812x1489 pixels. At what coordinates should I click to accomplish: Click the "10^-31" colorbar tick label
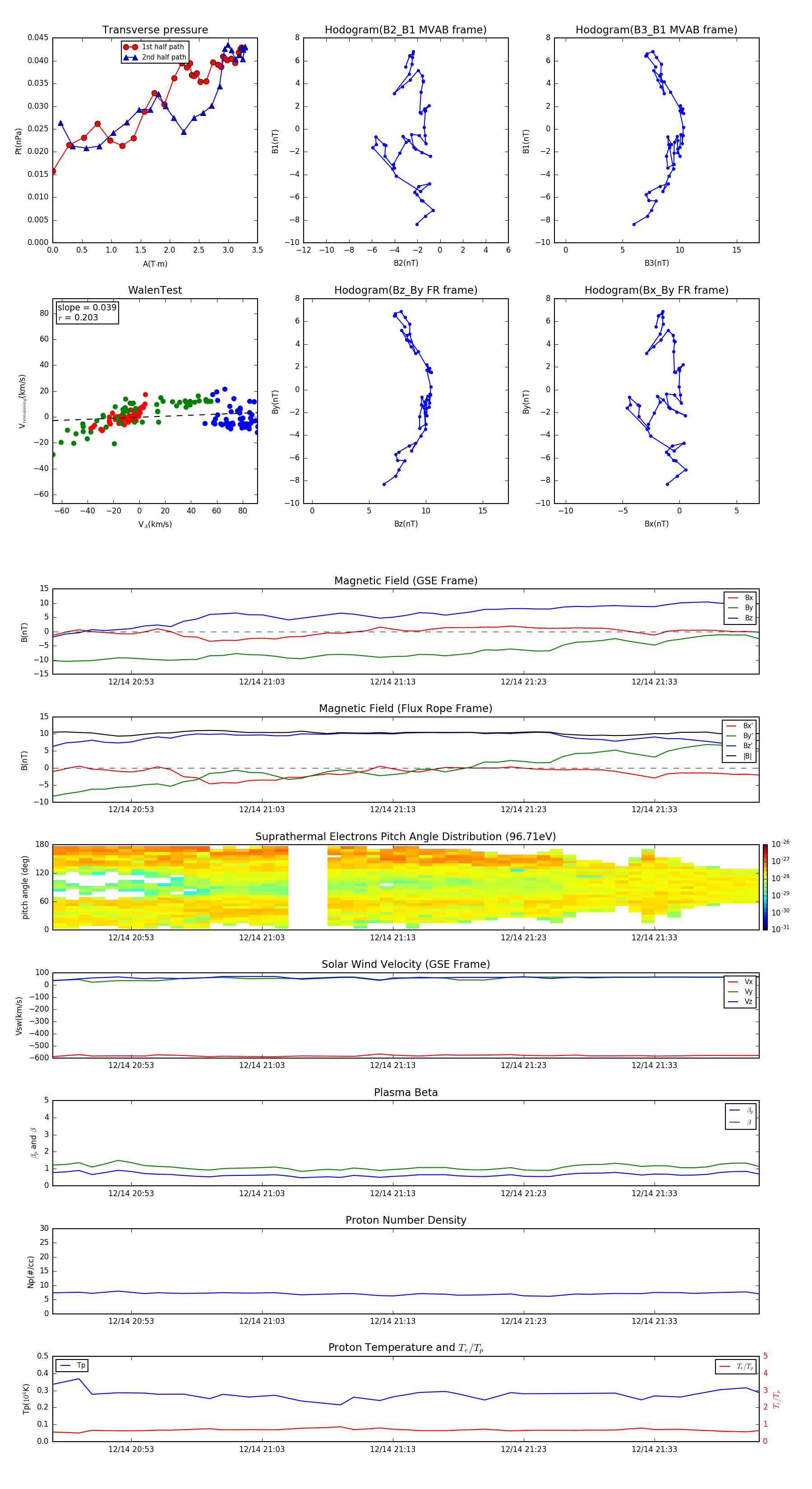(780, 929)
